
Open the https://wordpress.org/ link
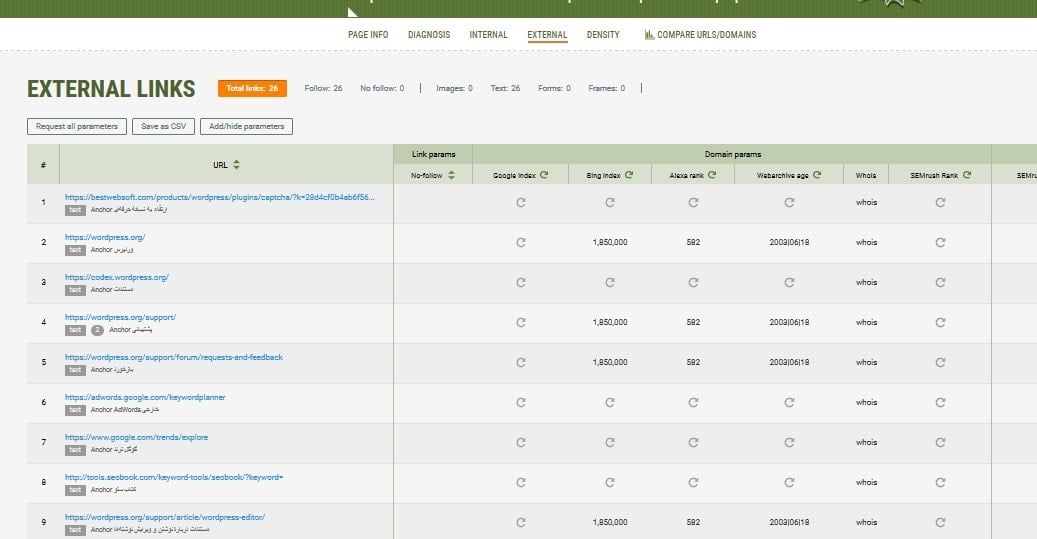[x=104, y=237]
